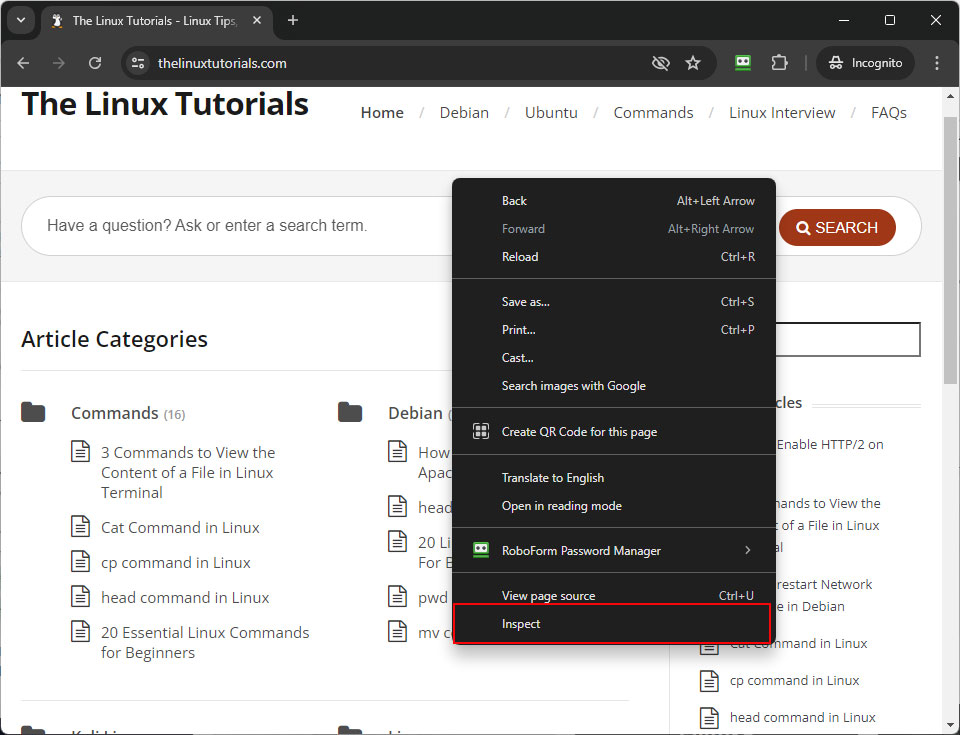Reload the page with toolbar icon

click(95, 63)
